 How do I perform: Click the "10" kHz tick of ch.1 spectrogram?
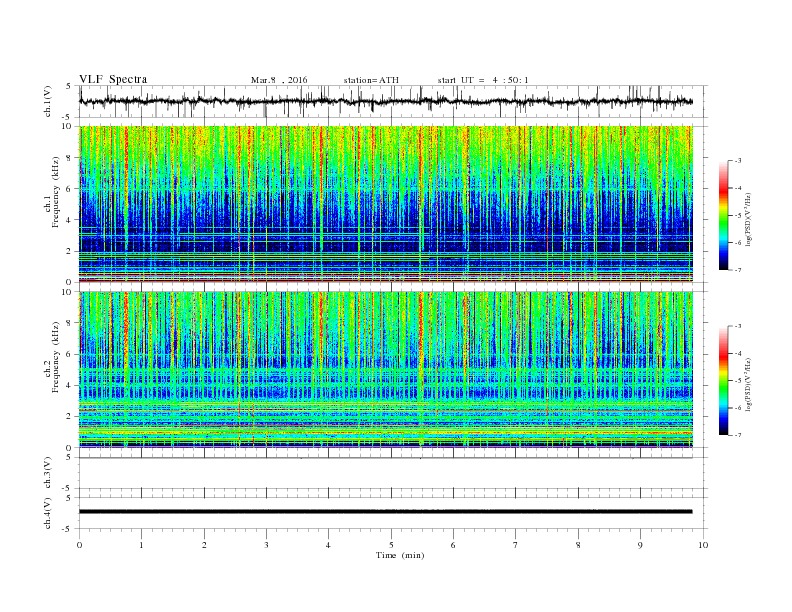pyautogui.click(x=68, y=126)
